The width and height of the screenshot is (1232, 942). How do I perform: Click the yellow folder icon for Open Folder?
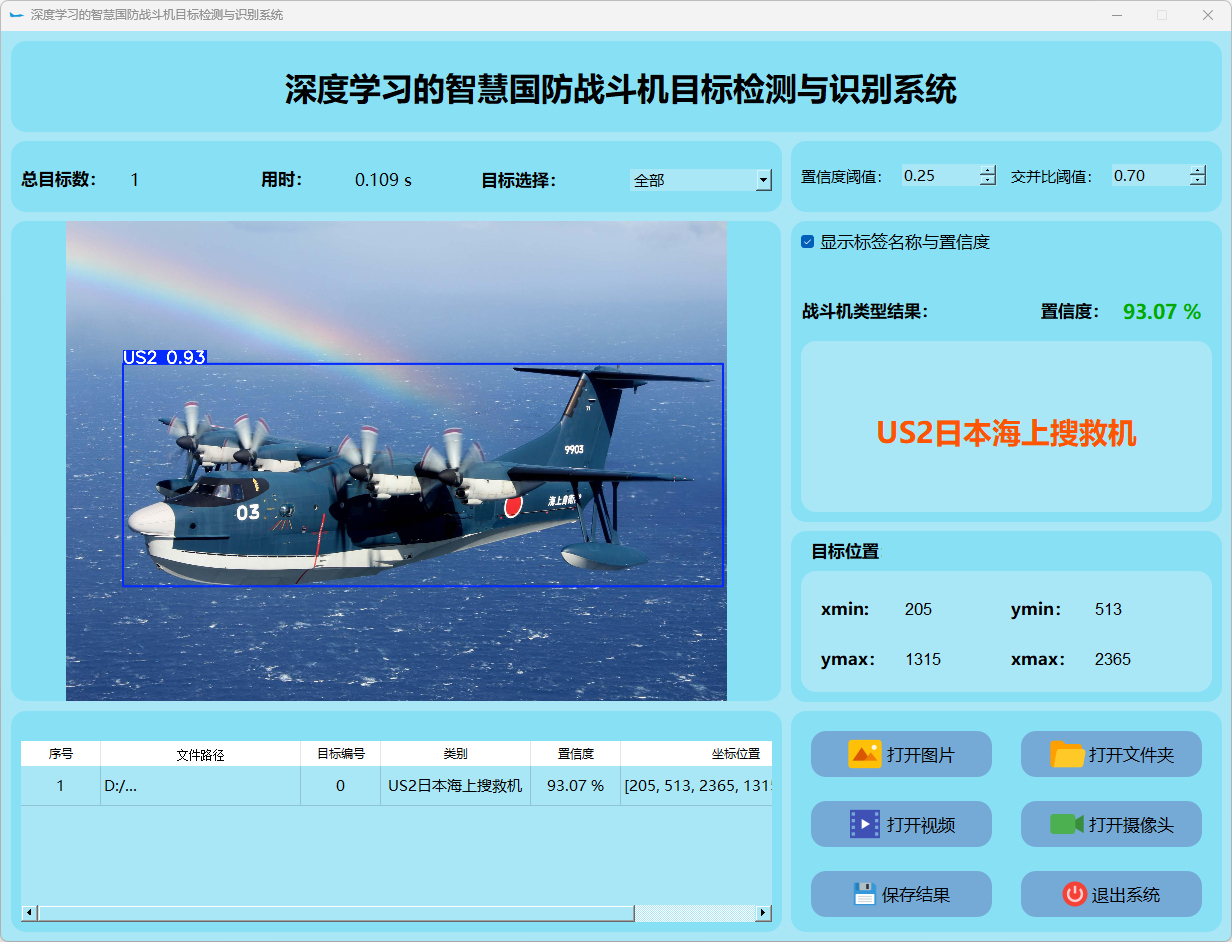pos(1067,754)
